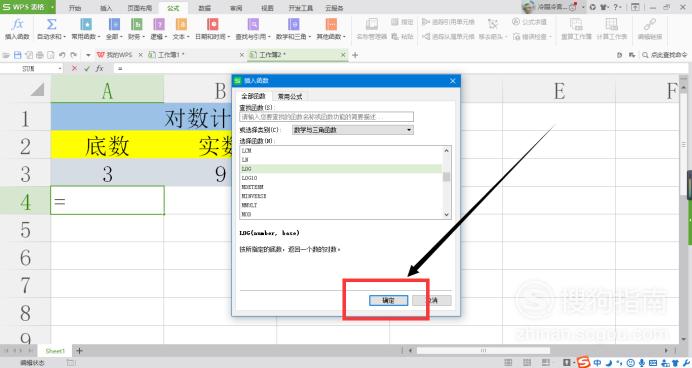Viewport: 692px width, 368px height.
Task: Open the help question mark dropdown
Action: pos(617,7)
